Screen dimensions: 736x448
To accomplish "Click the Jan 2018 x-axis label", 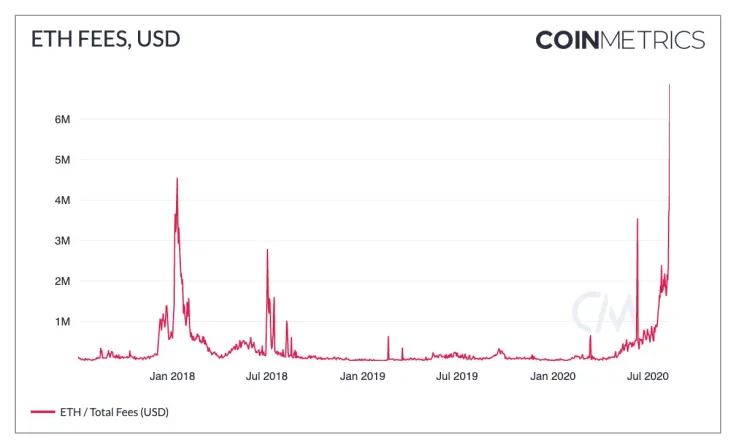I will [x=172, y=376].
